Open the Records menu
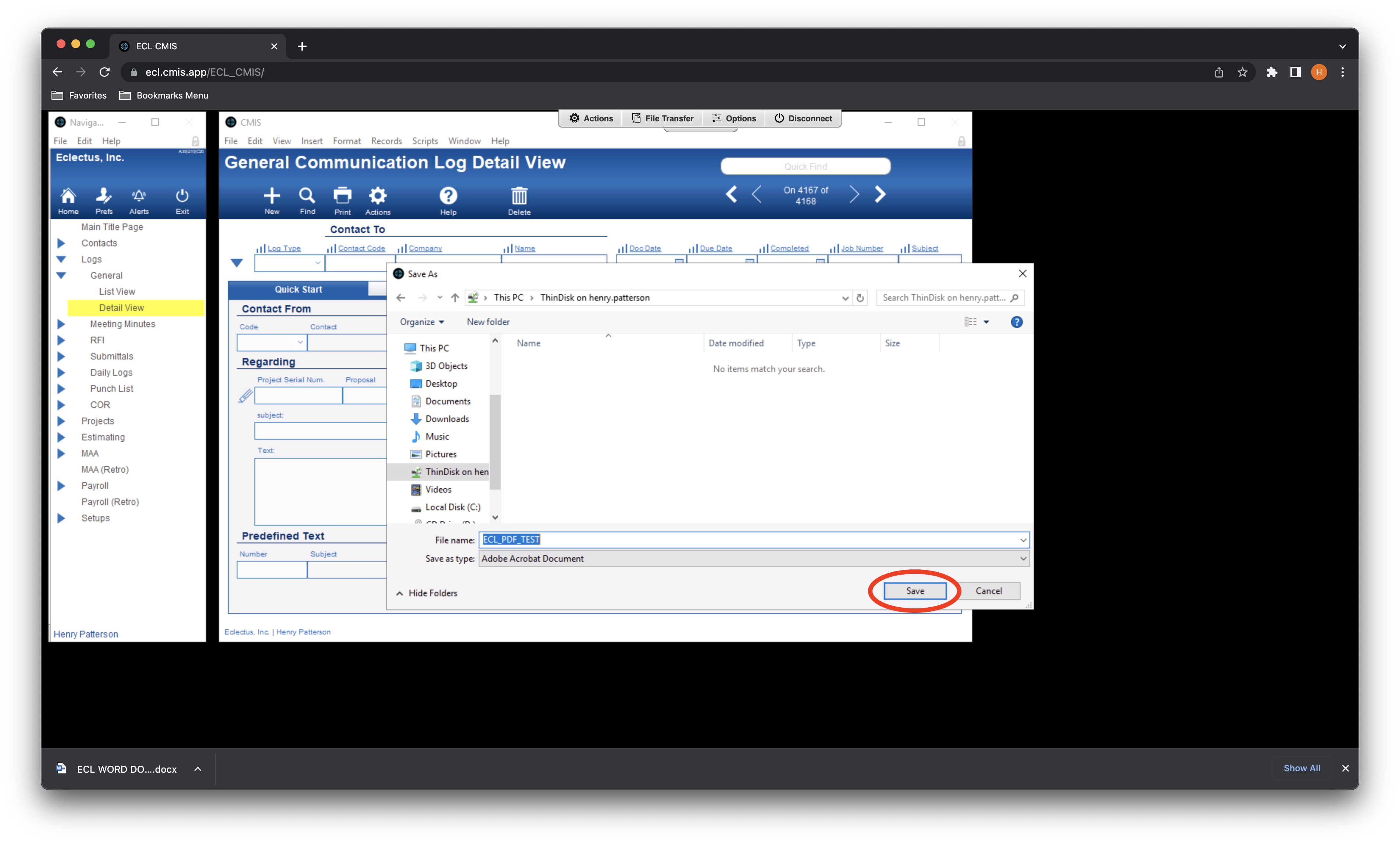Image resolution: width=1400 pixels, height=844 pixels. 386,141
